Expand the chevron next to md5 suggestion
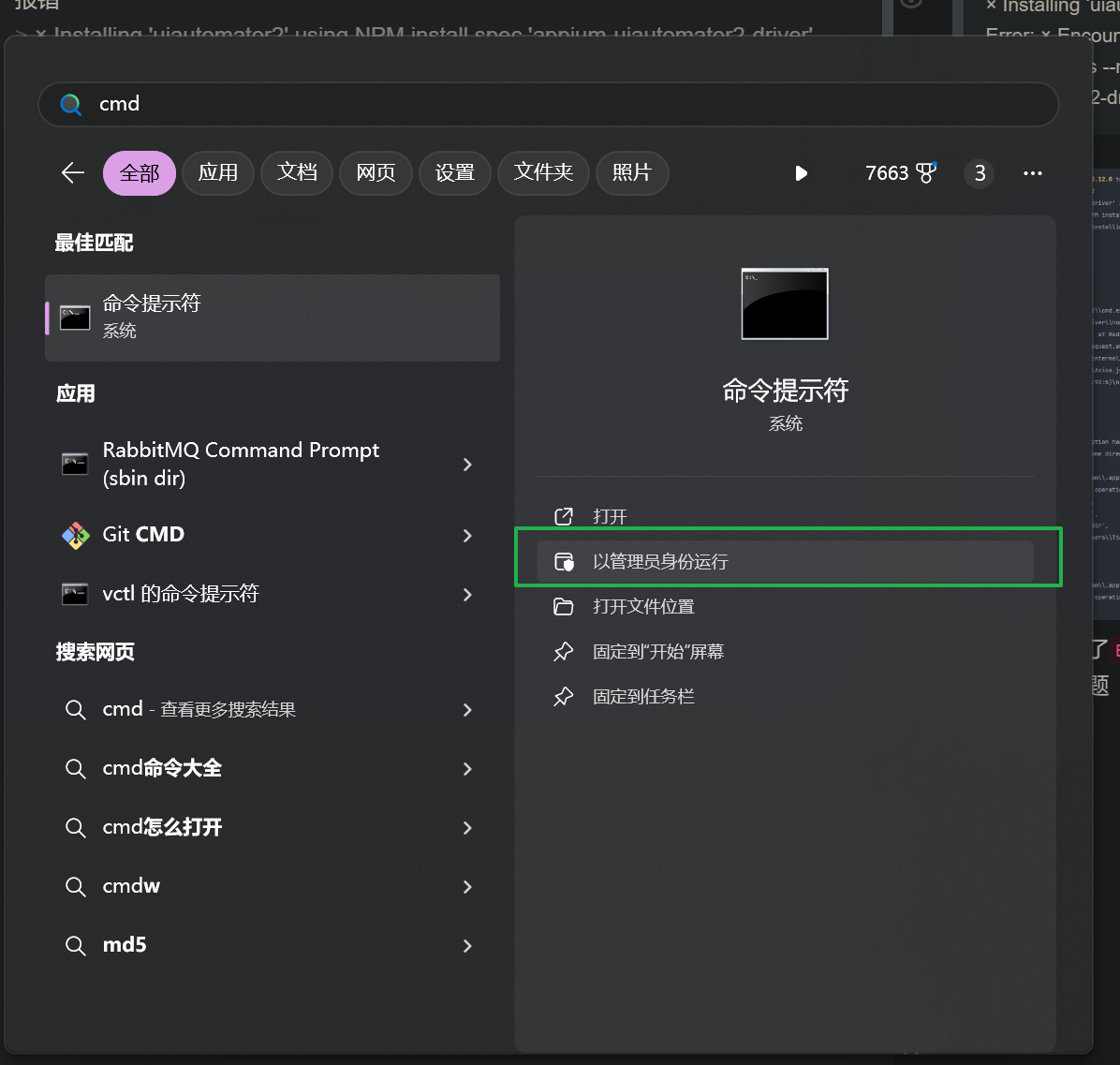 467,945
